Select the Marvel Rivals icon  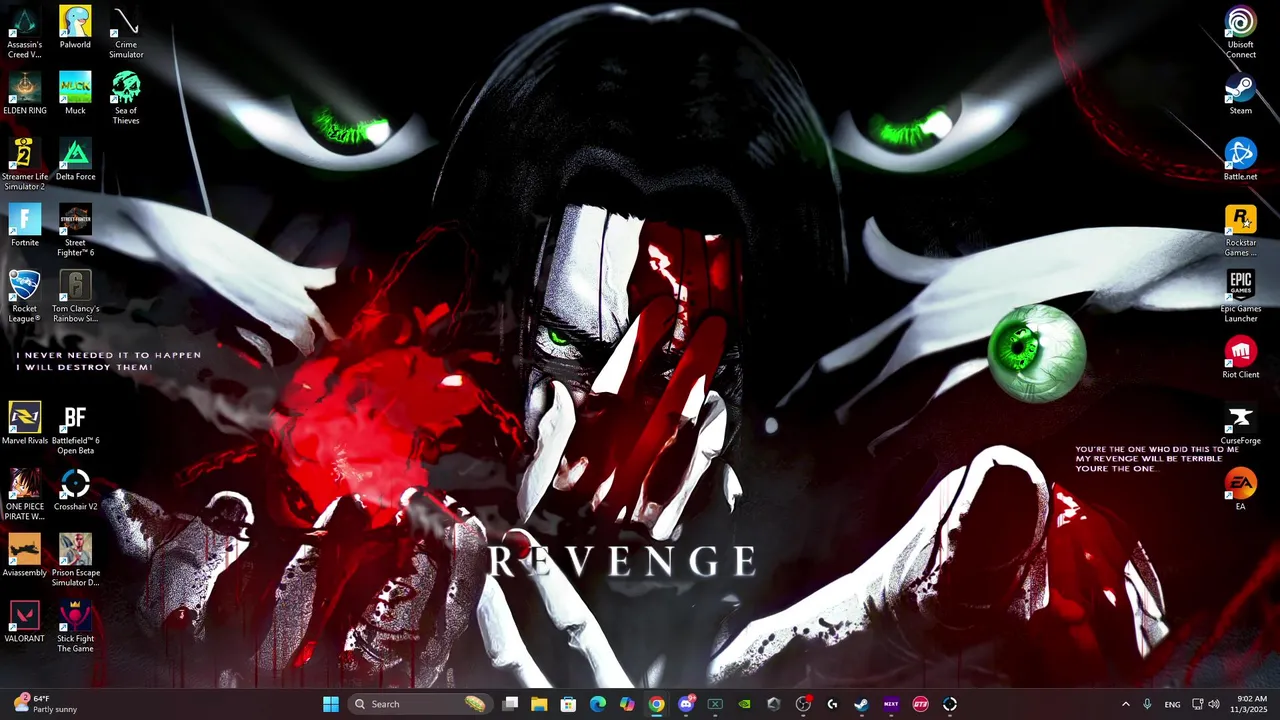25,423
